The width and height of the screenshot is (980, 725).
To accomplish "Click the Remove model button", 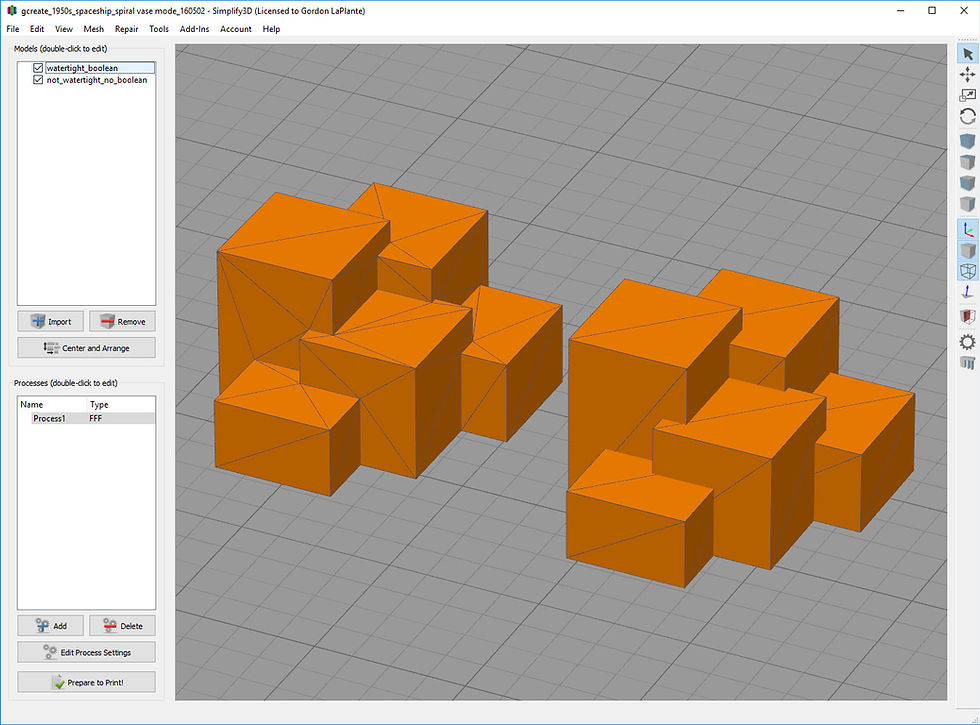I will tap(122, 321).
